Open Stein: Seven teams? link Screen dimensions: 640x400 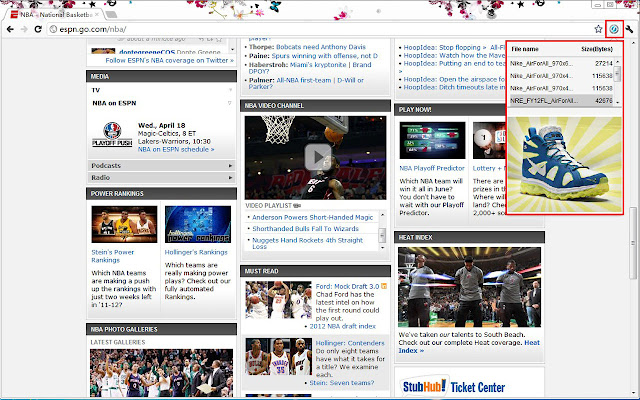tap(342, 383)
